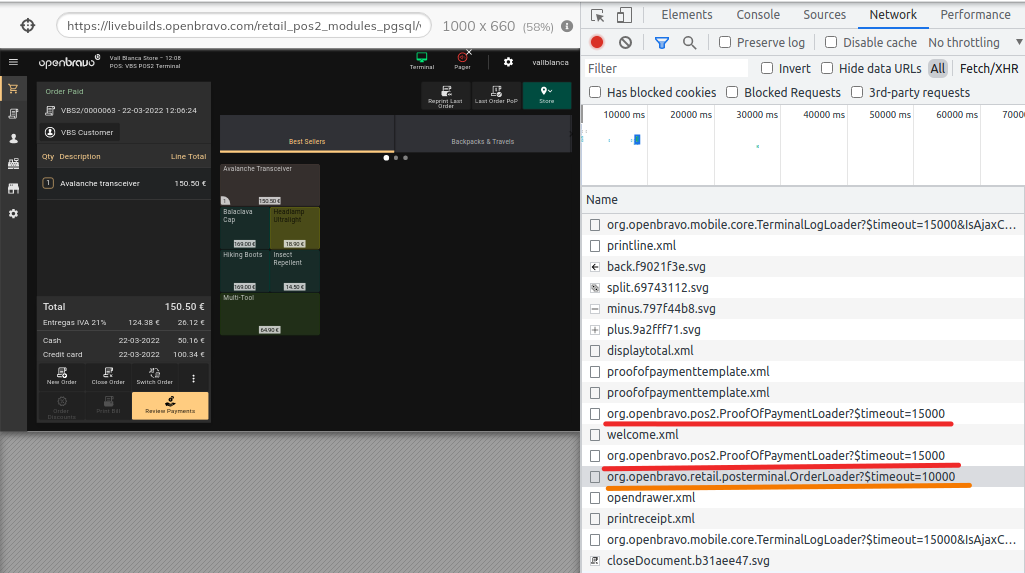
Task: Open the POS hamburger menu
Action: coord(13,62)
